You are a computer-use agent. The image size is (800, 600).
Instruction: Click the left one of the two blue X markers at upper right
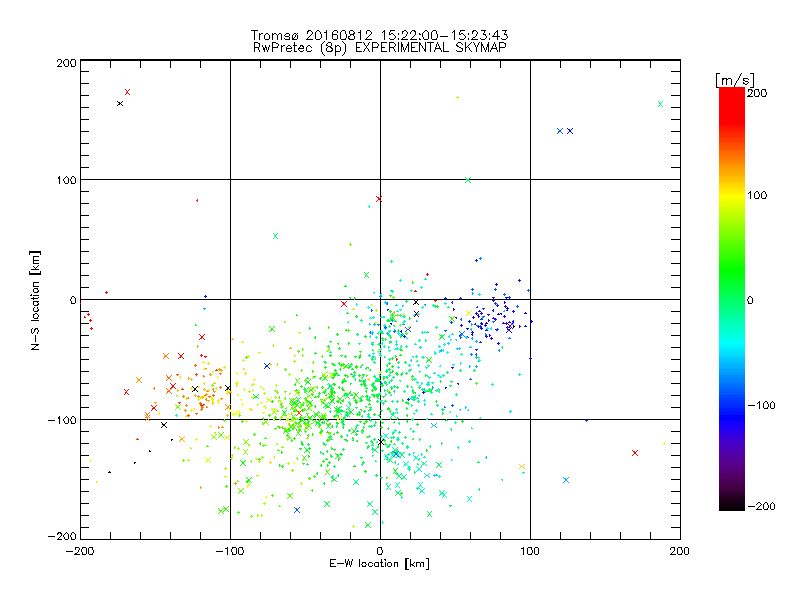click(560, 131)
